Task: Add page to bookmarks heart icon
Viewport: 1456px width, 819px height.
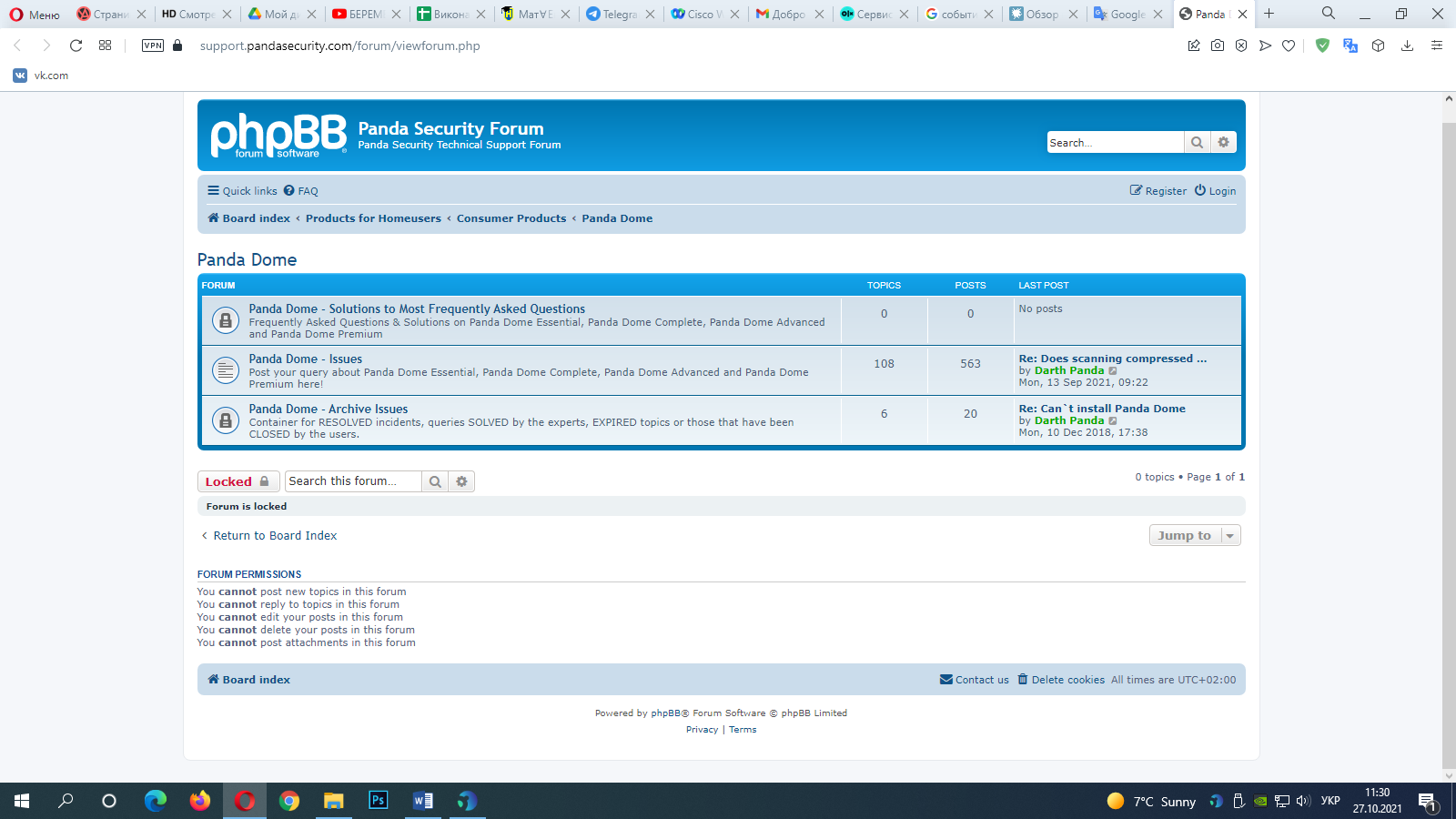Action: click(1289, 45)
